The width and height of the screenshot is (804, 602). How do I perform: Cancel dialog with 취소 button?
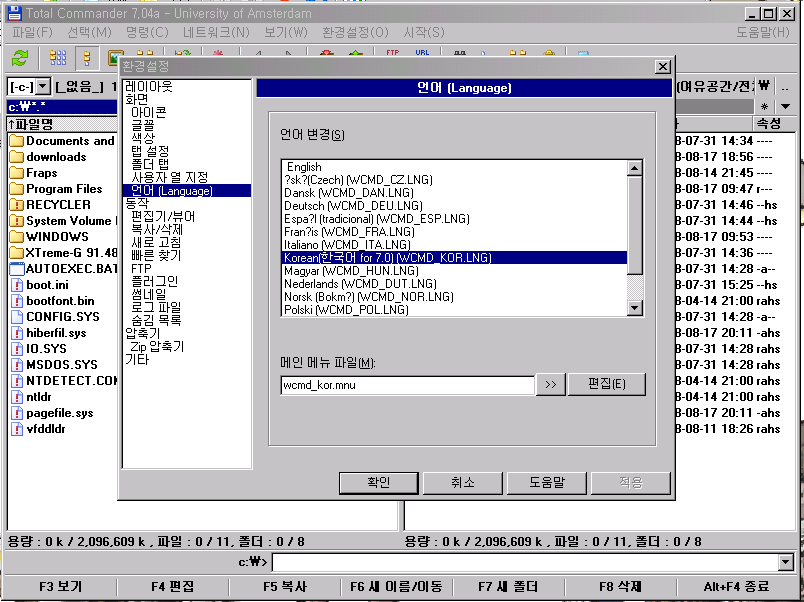(x=463, y=483)
